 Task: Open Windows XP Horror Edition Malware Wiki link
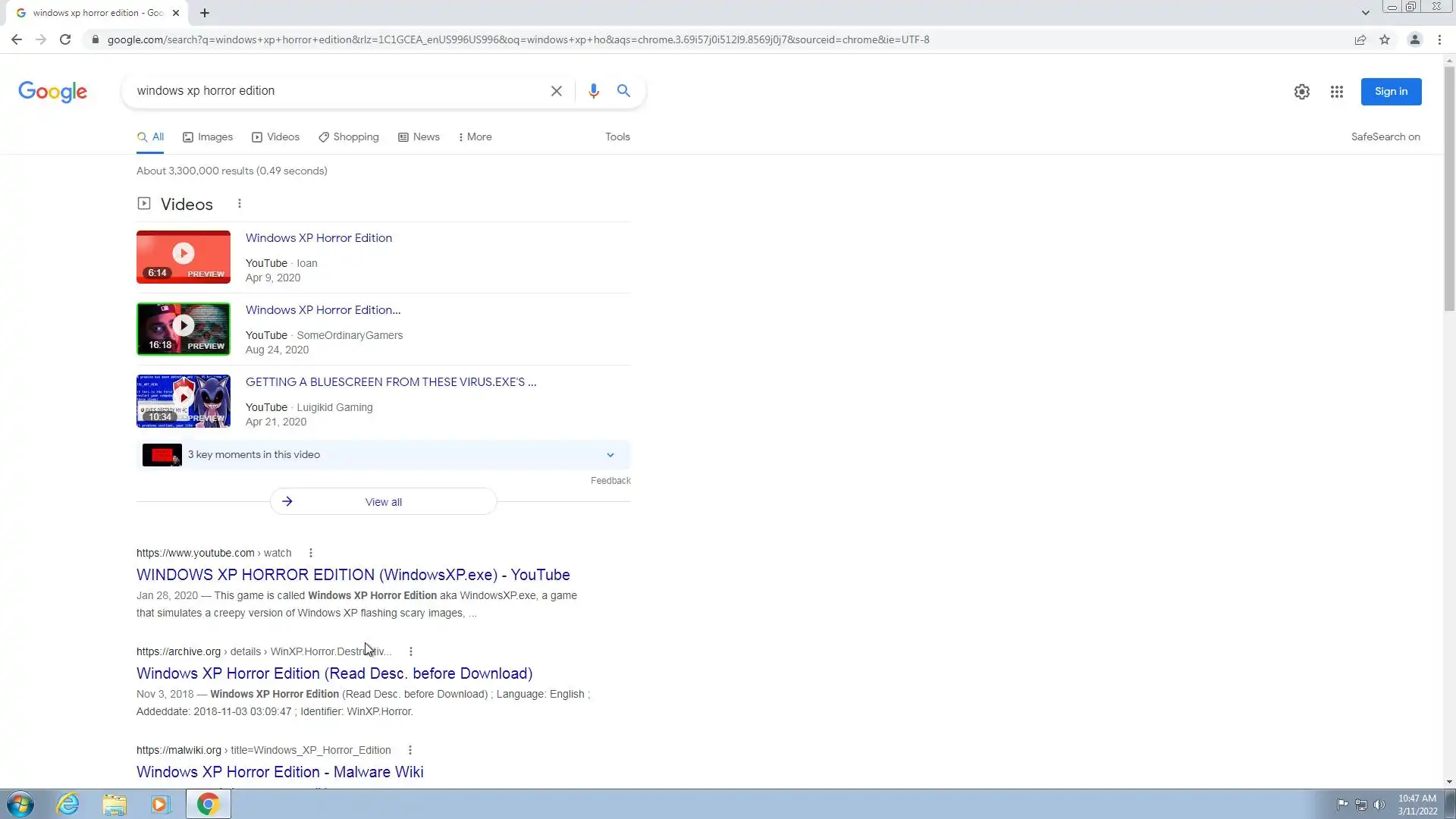tap(280, 772)
